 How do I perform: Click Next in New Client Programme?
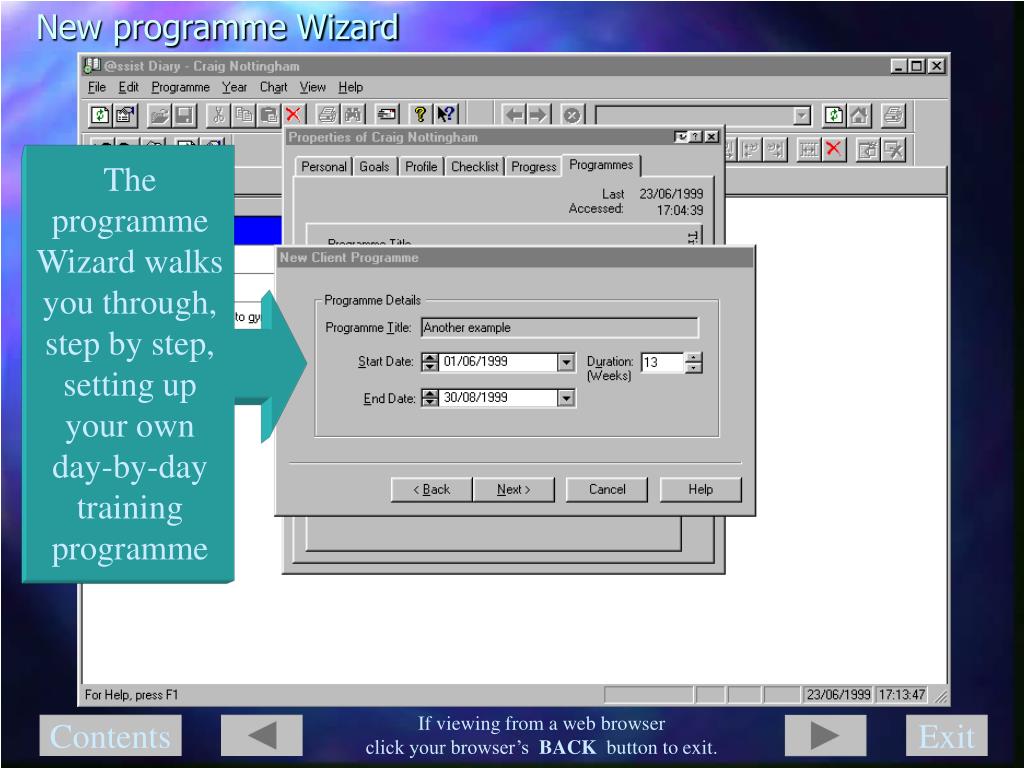point(513,489)
